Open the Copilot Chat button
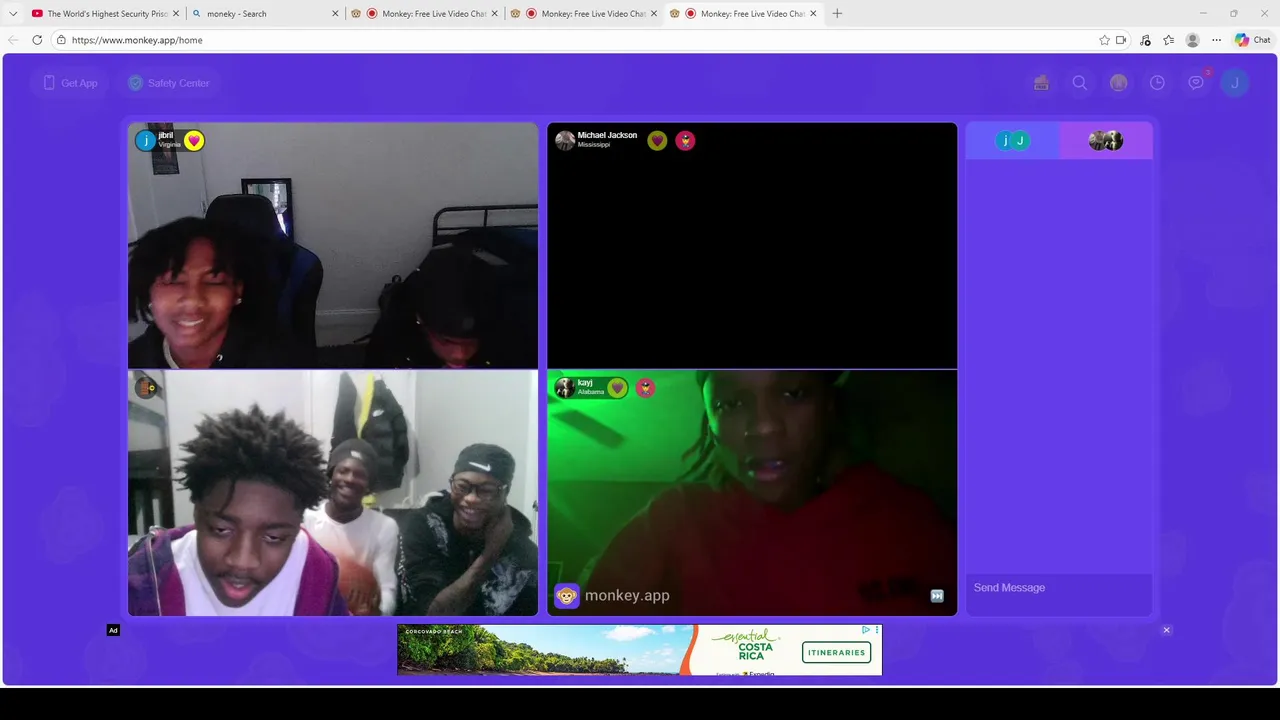Viewport: 1280px width, 720px height. pyautogui.click(x=1253, y=40)
